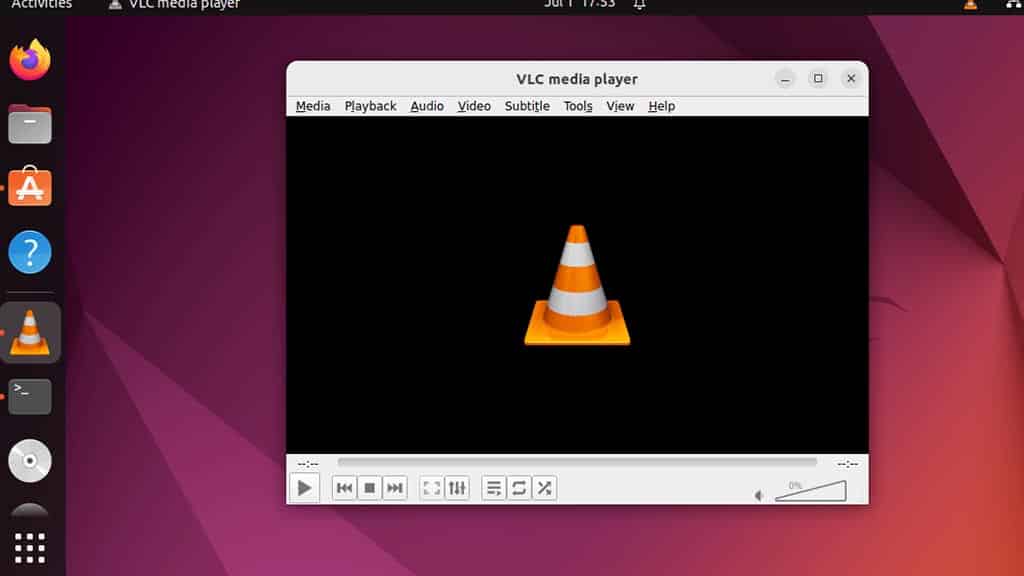Toggle remaining time display label
The height and width of the screenshot is (576, 1024).
click(848, 464)
